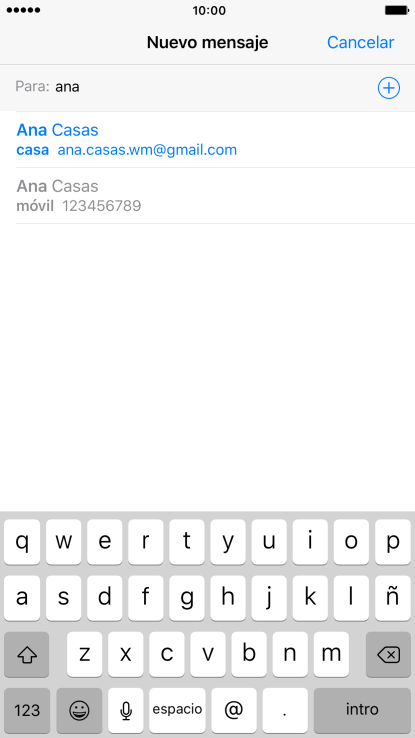
Task: Tap the emoji keyboard icon
Action: 79,710
